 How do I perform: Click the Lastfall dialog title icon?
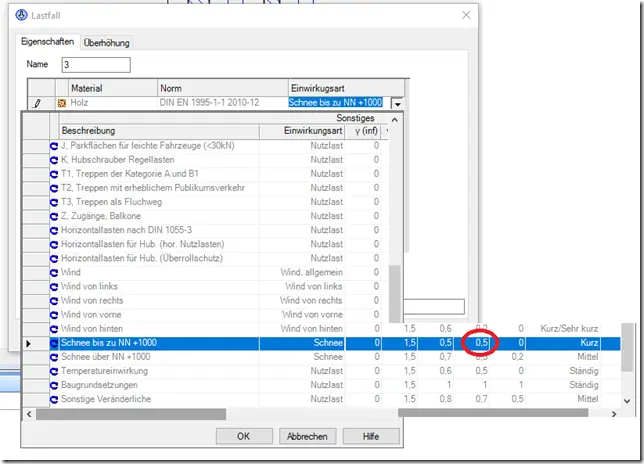(x=21, y=15)
